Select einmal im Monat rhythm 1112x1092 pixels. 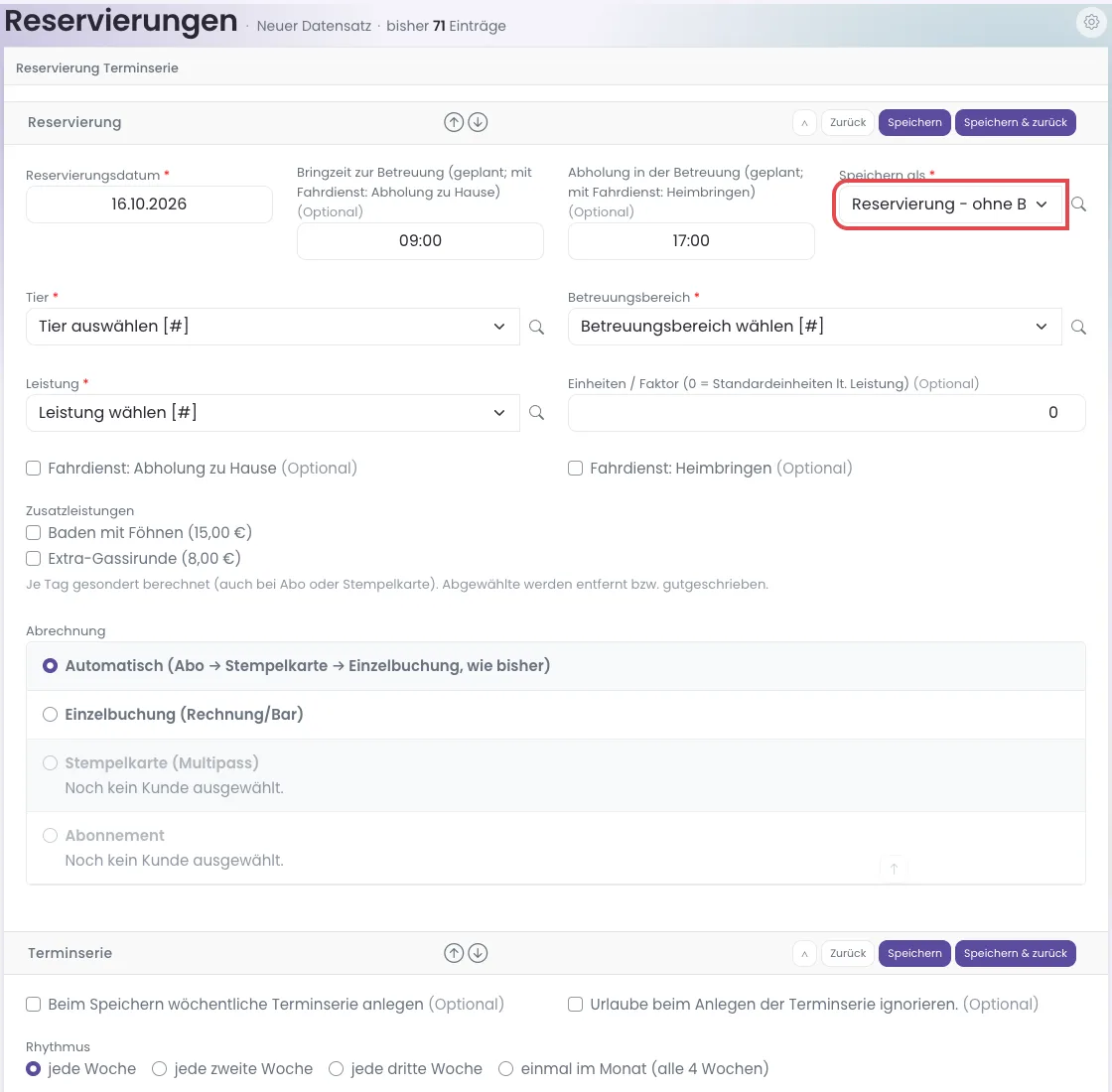pyautogui.click(x=505, y=1068)
